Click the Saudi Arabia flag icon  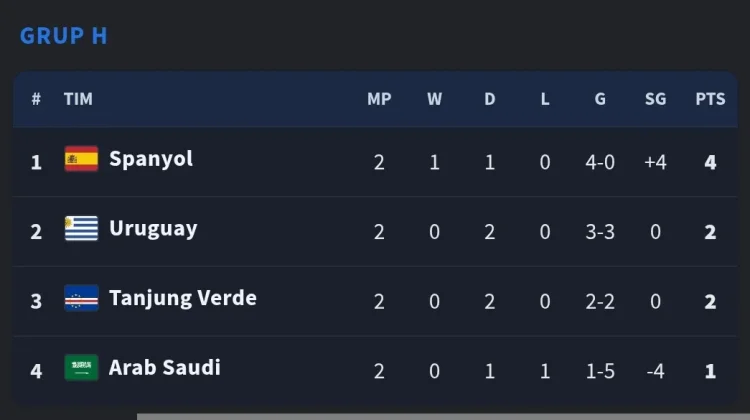(81, 367)
